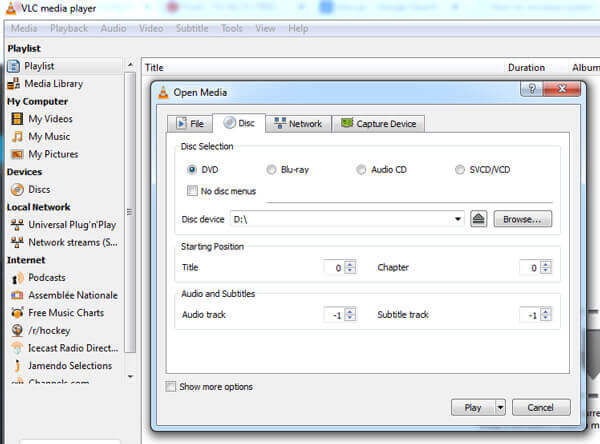Tick the Show more options checkbox
The width and height of the screenshot is (600, 444).
tap(171, 386)
